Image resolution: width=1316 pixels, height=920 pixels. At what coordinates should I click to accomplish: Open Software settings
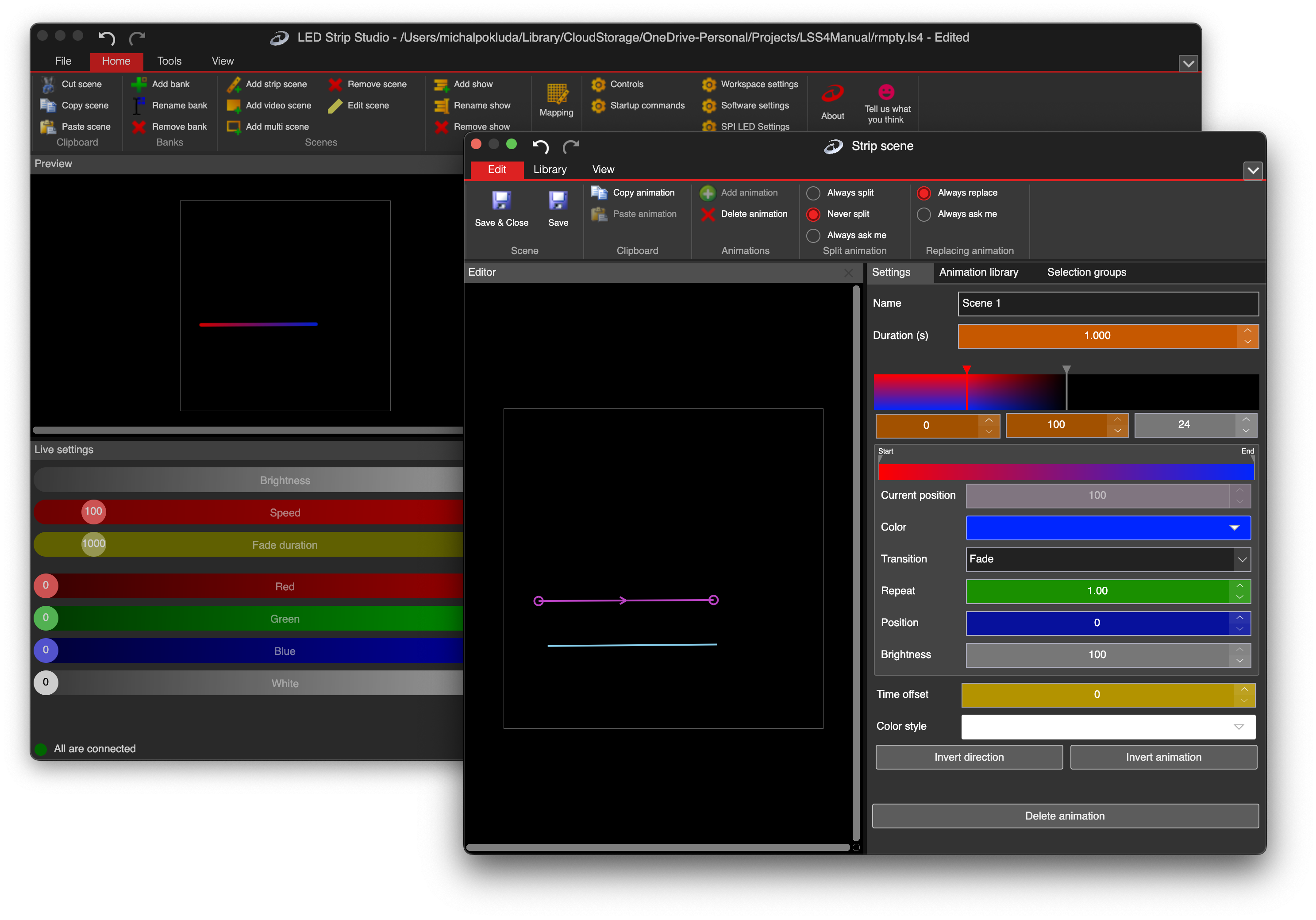[746, 105]
